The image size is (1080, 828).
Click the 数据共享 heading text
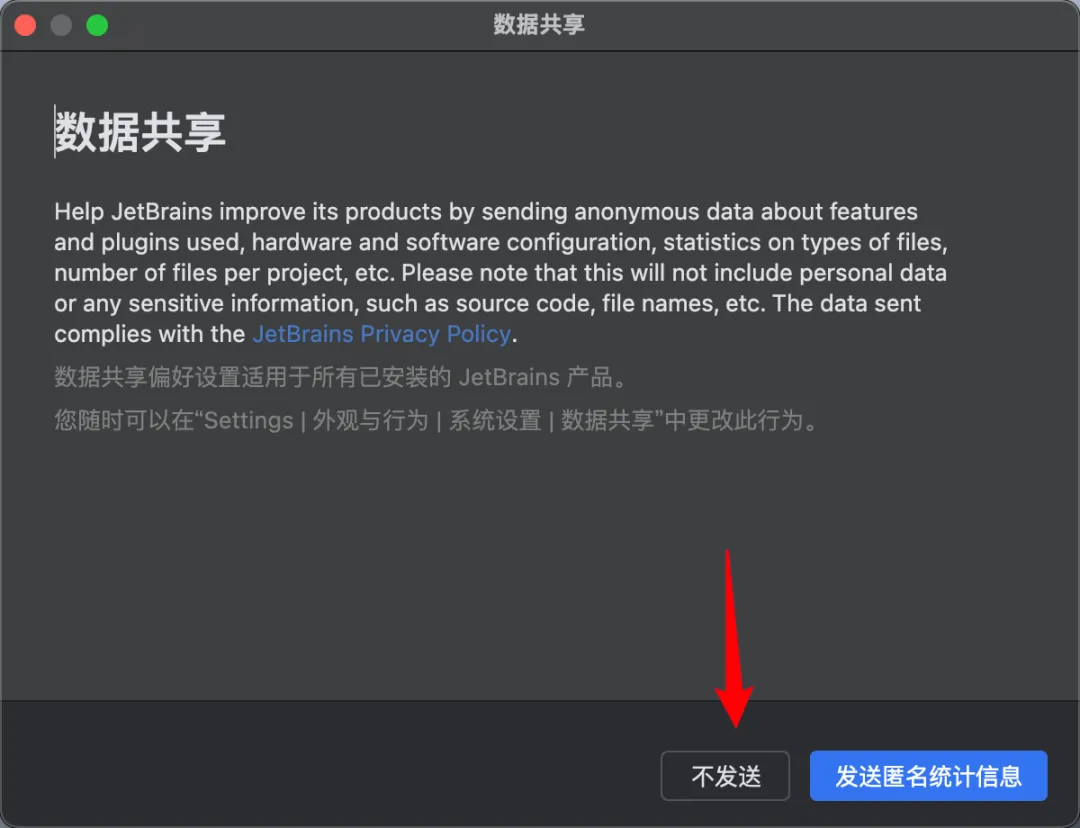coord(140,132)
